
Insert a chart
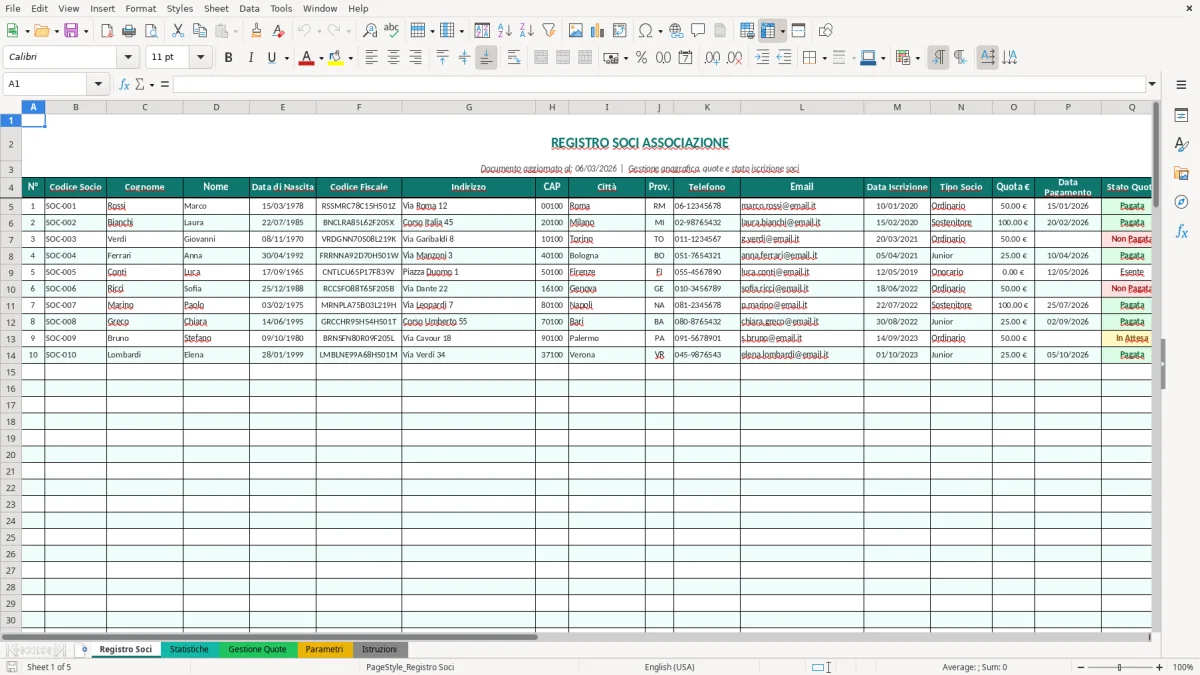tap(598, 31)
